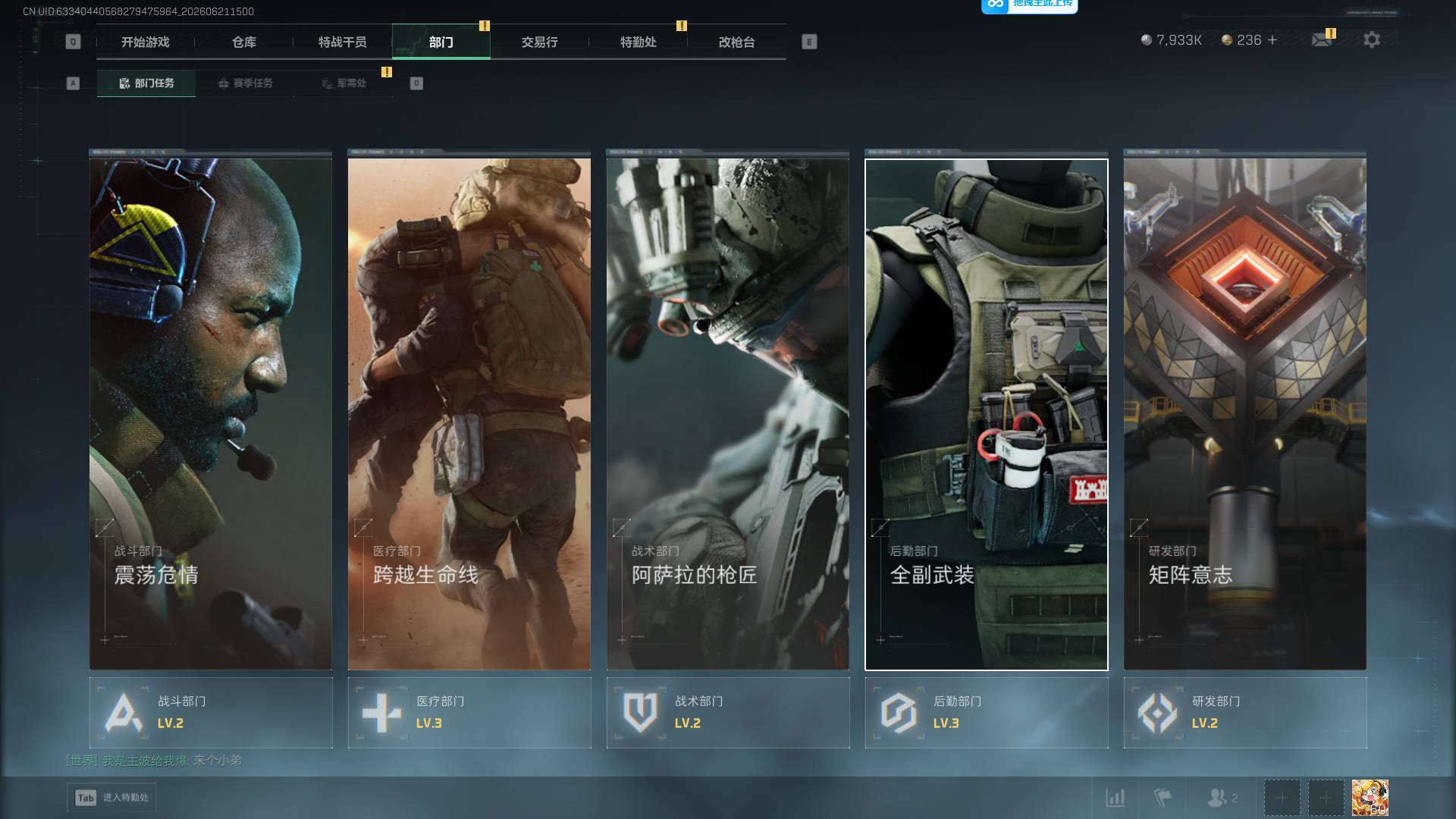Switch to the 仓库 tab
1456x819 pixels.
point(244,42)
